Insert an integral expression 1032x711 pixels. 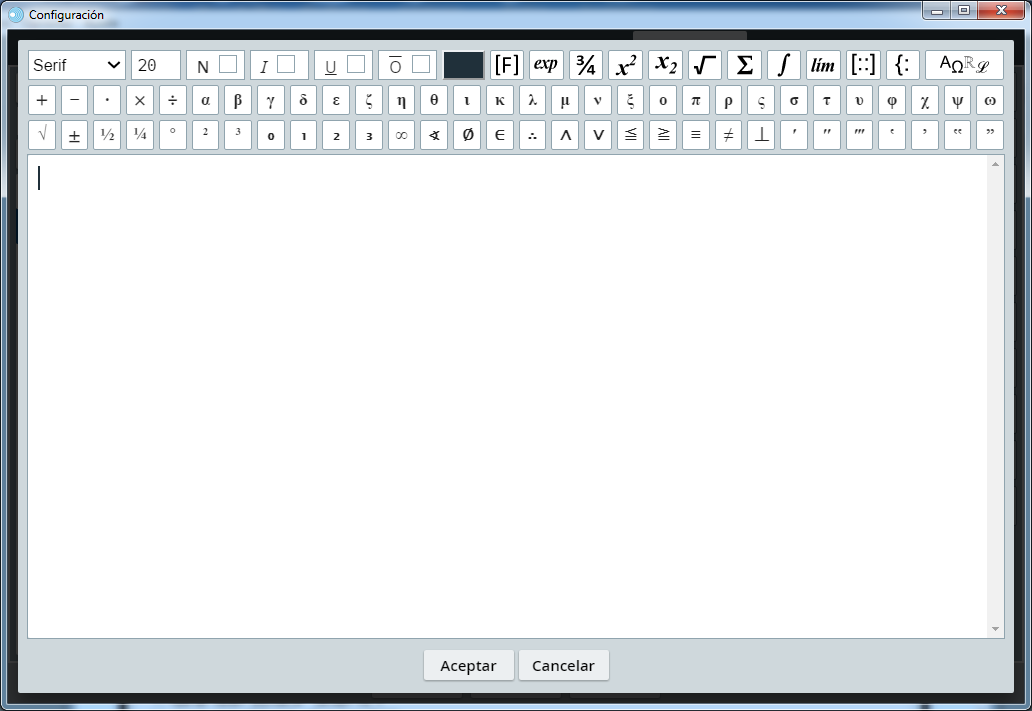tap(784, 65)
